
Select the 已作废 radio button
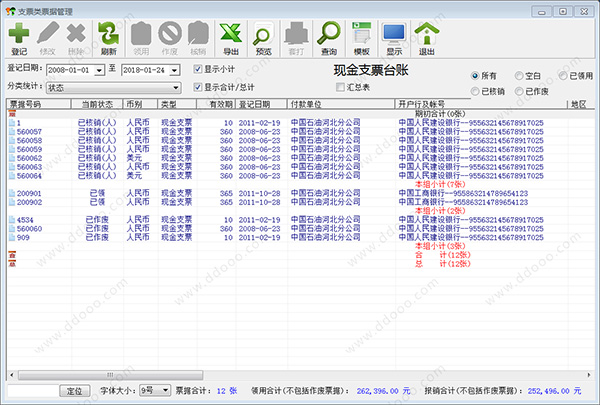pos(519,91)
